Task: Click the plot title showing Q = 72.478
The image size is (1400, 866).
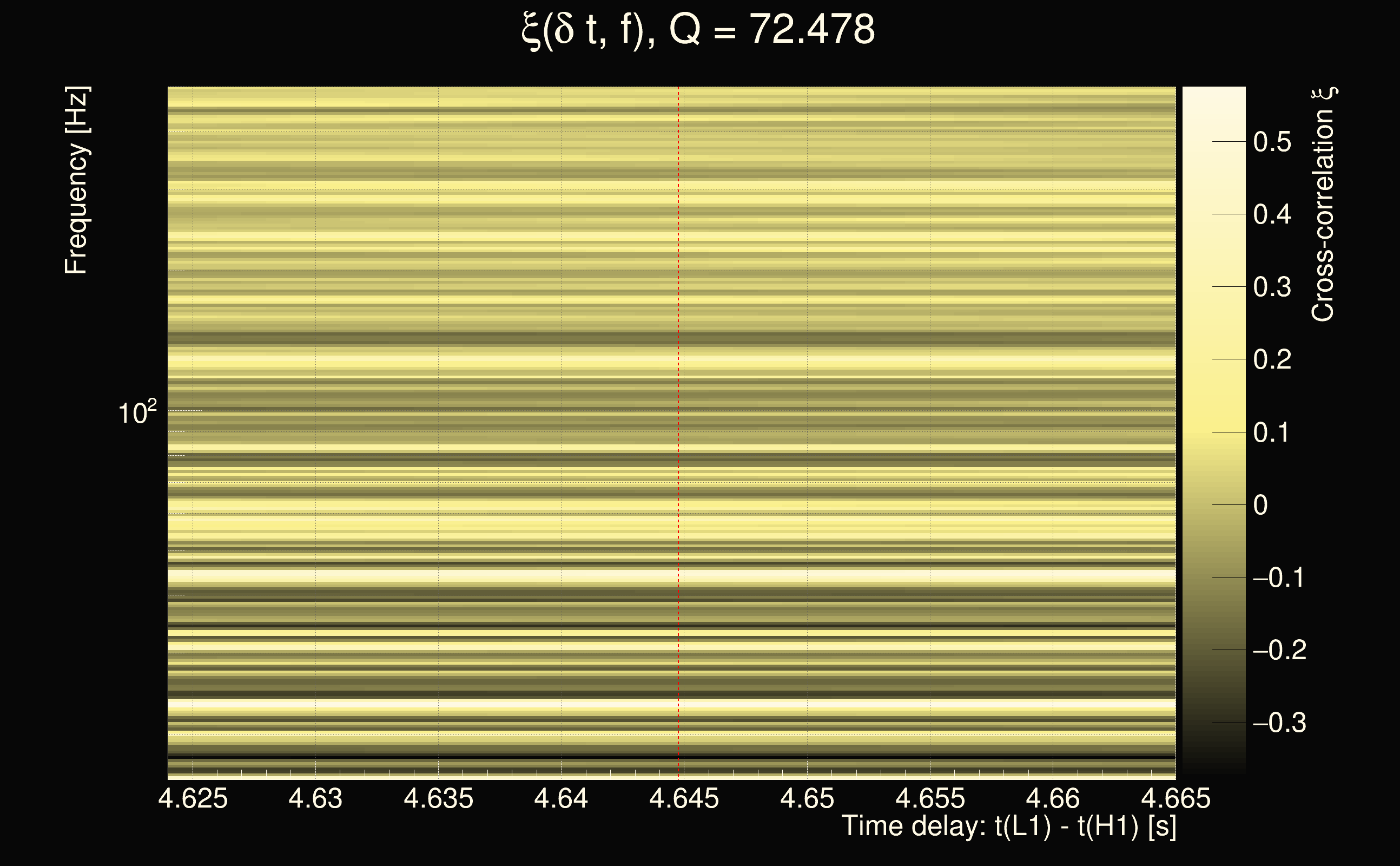Action: [x=698, y=30]
